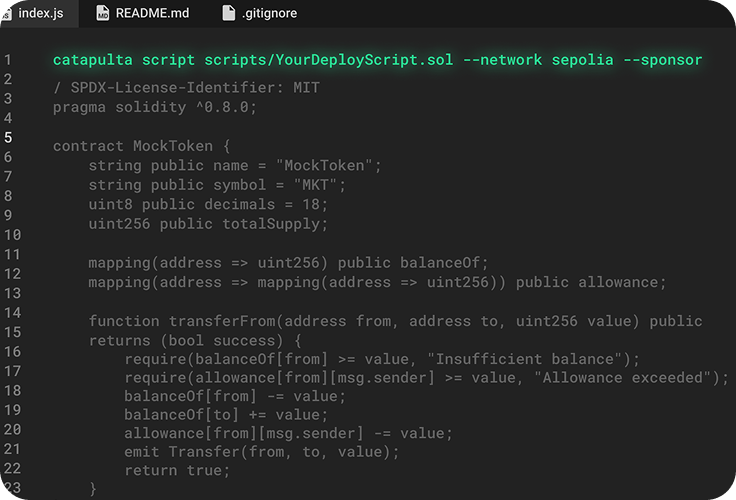Click the transferFrom function name

click(222, 321)
